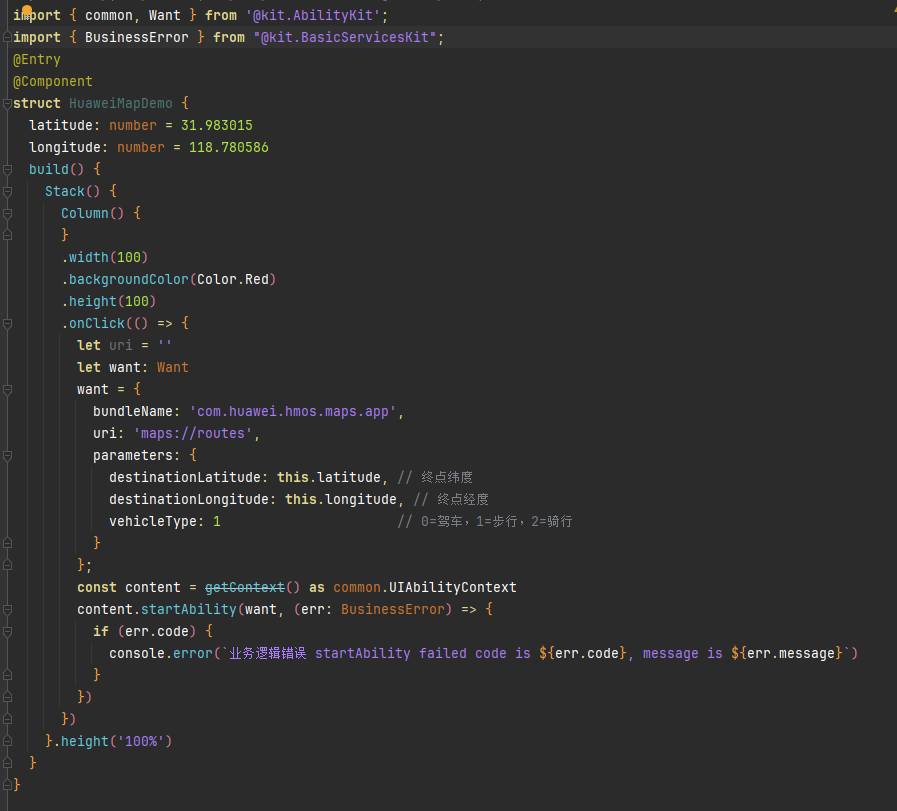Click the HuaweiMapDemo struct name

pyautogui.click(x=120, y=104)
